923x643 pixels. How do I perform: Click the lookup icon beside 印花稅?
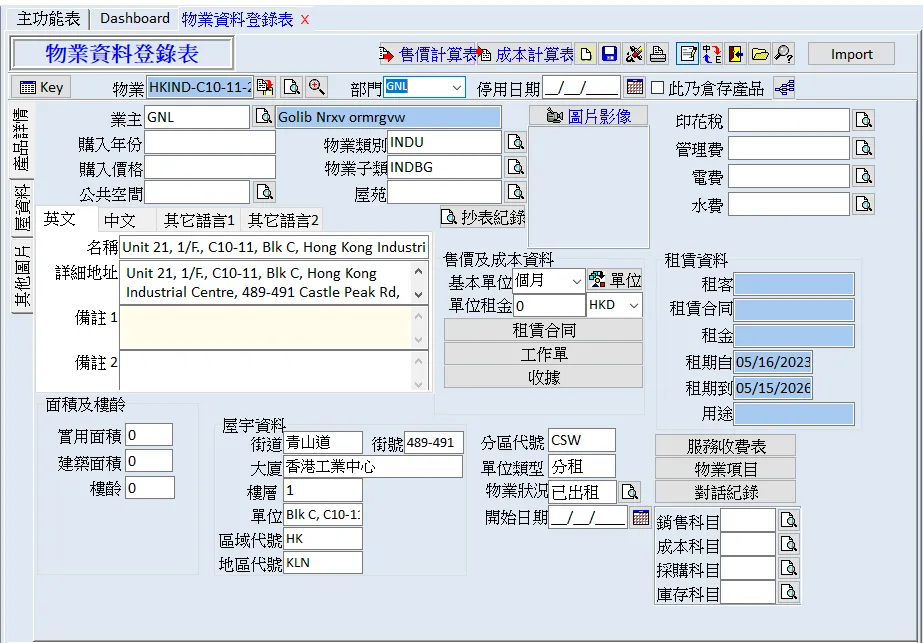coord(864,121)
